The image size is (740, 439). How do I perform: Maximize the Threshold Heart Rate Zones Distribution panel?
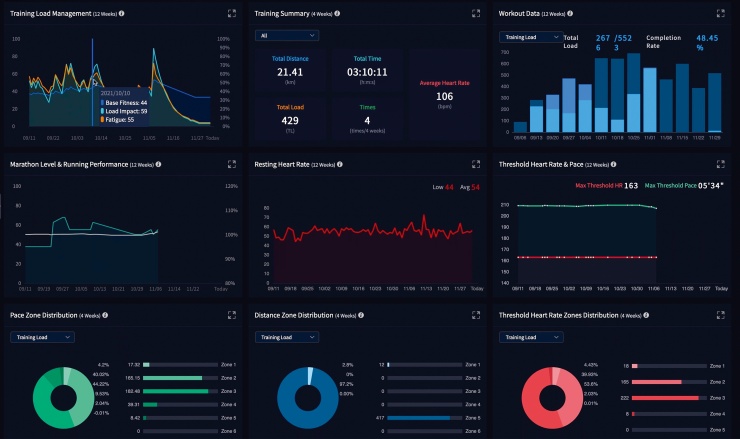coord(721,315)
